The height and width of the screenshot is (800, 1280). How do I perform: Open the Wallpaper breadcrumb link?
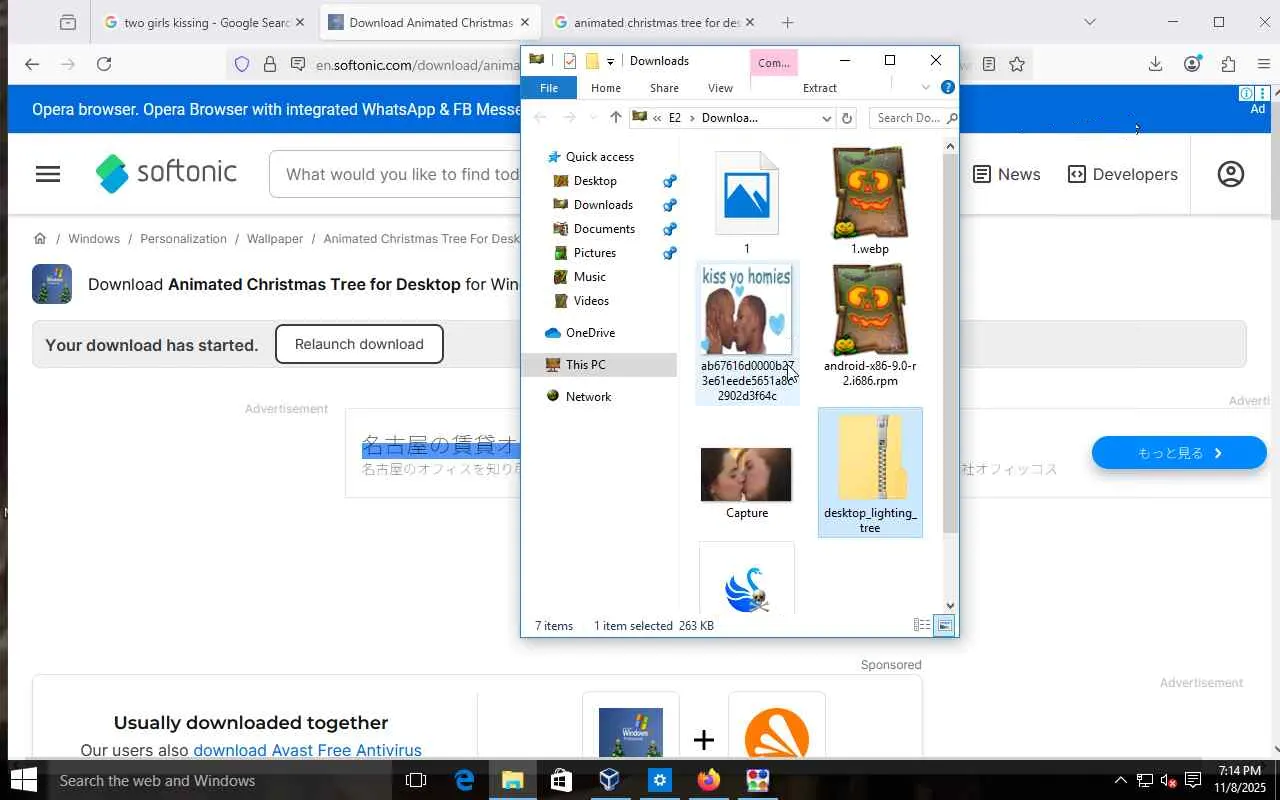click(275, 239)
